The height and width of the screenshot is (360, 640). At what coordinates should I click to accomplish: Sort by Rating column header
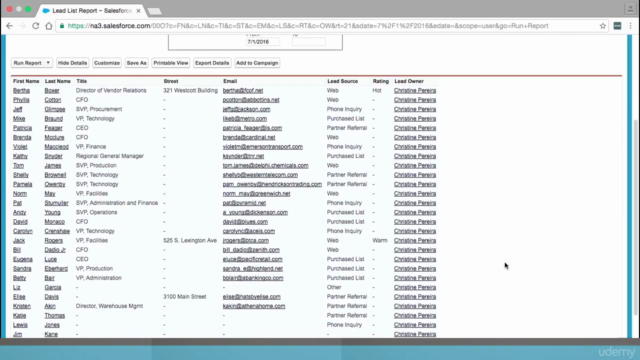380,81
